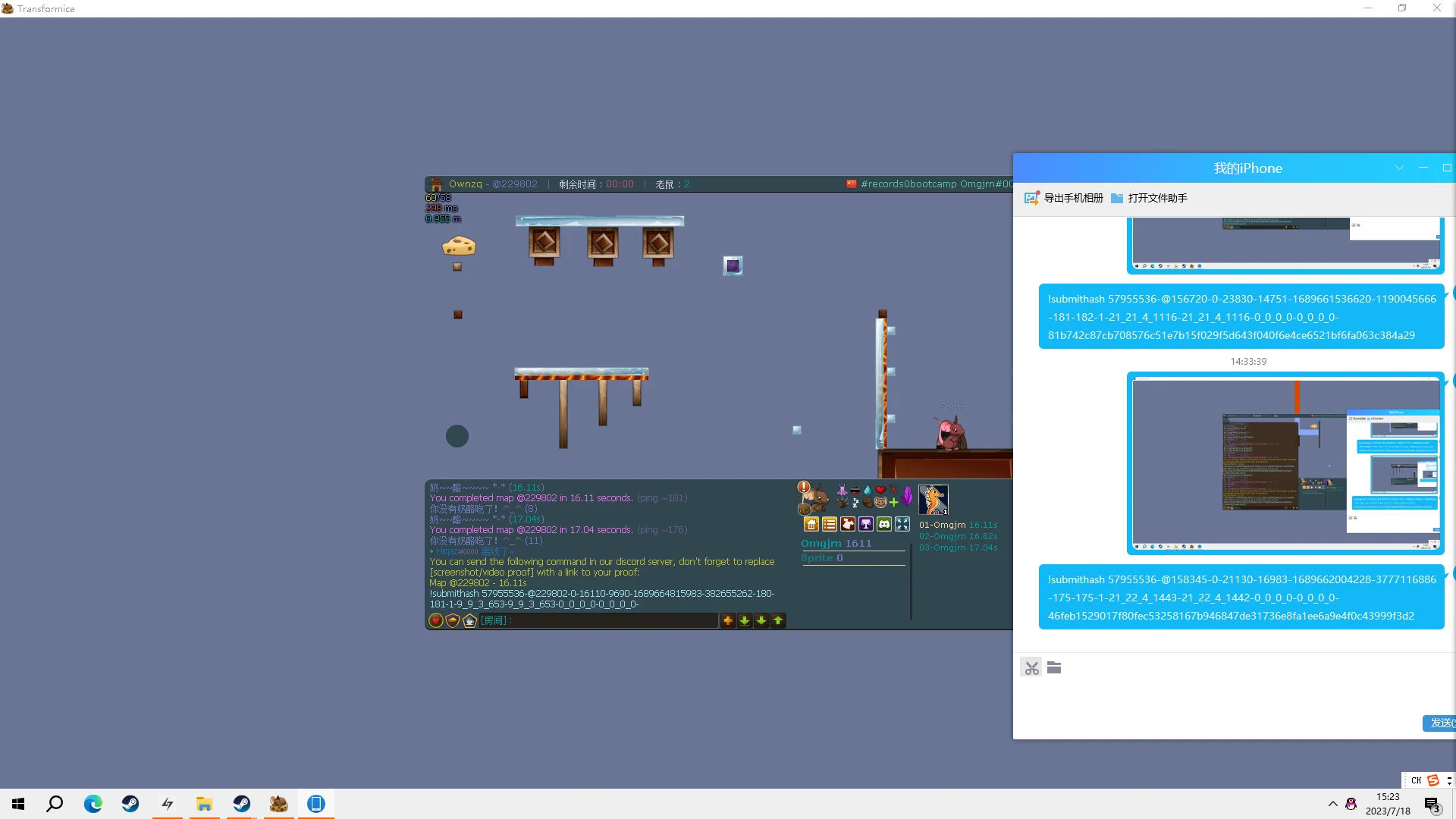Select the blue water drop emote
1456x819 pixels.
(x=868, y=490)
